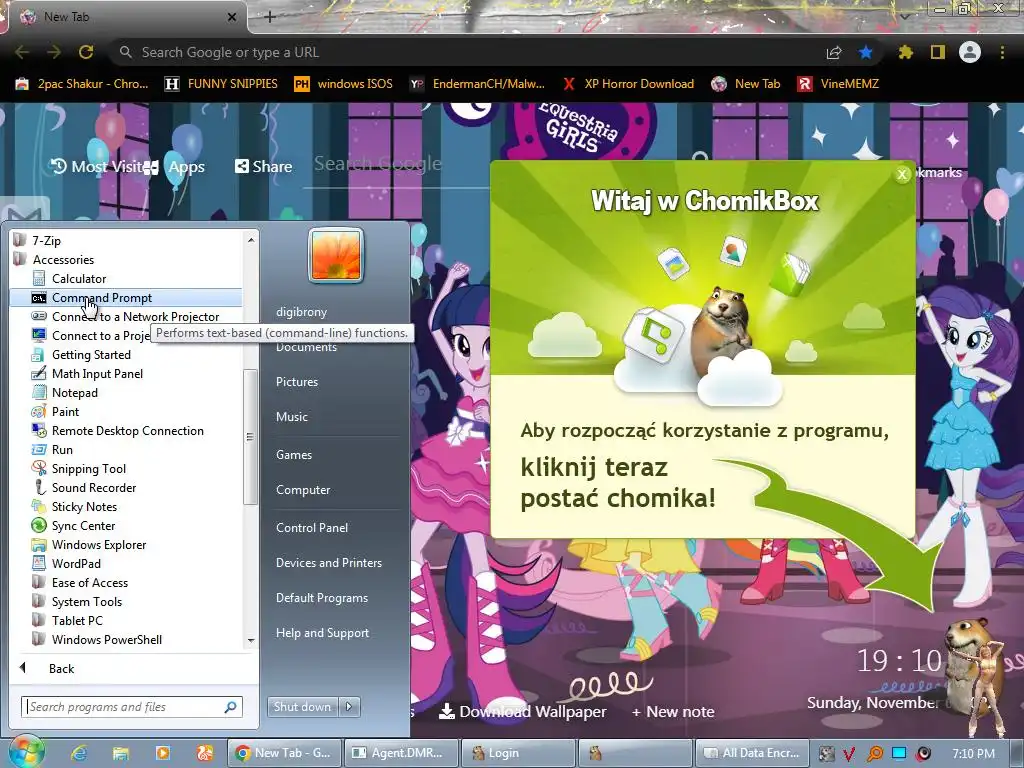Click the Start menu search magnifier icon

pos(231,707)
